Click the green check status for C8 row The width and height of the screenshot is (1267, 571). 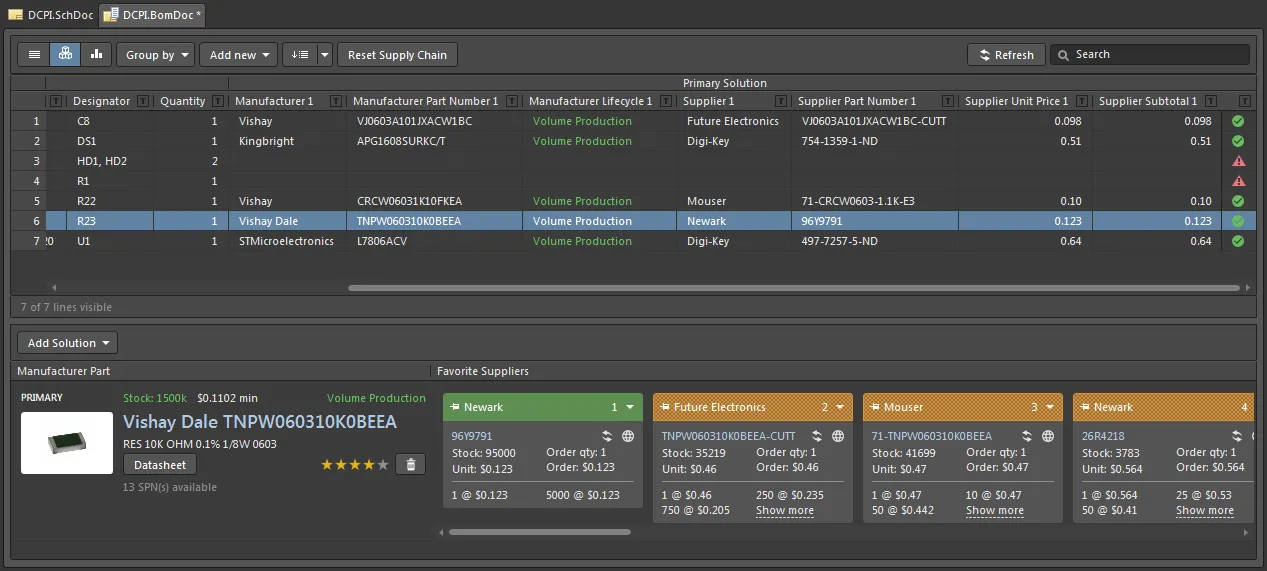tap(1238, 121)
